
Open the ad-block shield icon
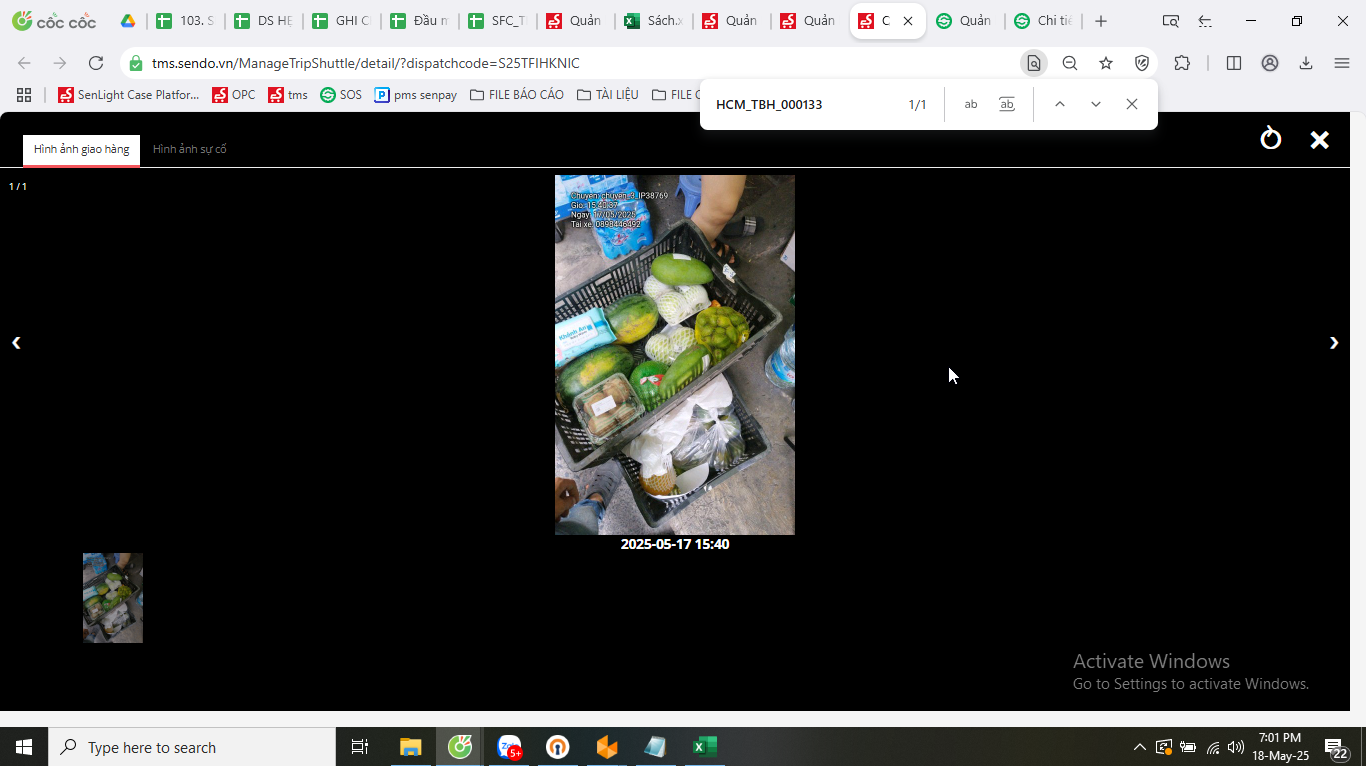click(x=1142, y=63)
